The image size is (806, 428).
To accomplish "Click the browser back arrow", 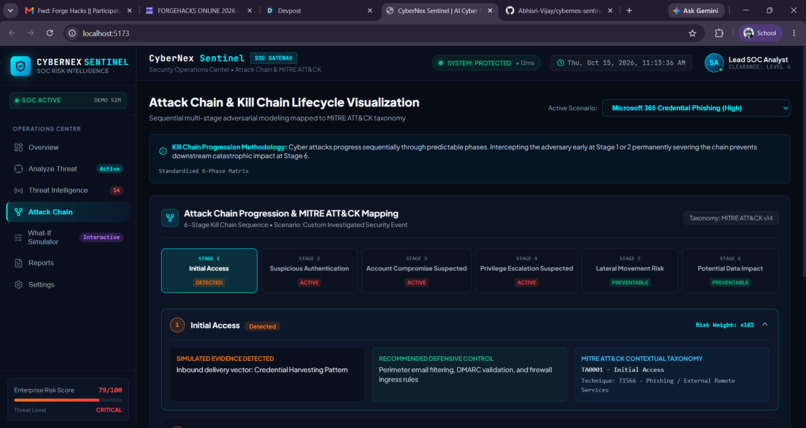I will coord(12,33).
